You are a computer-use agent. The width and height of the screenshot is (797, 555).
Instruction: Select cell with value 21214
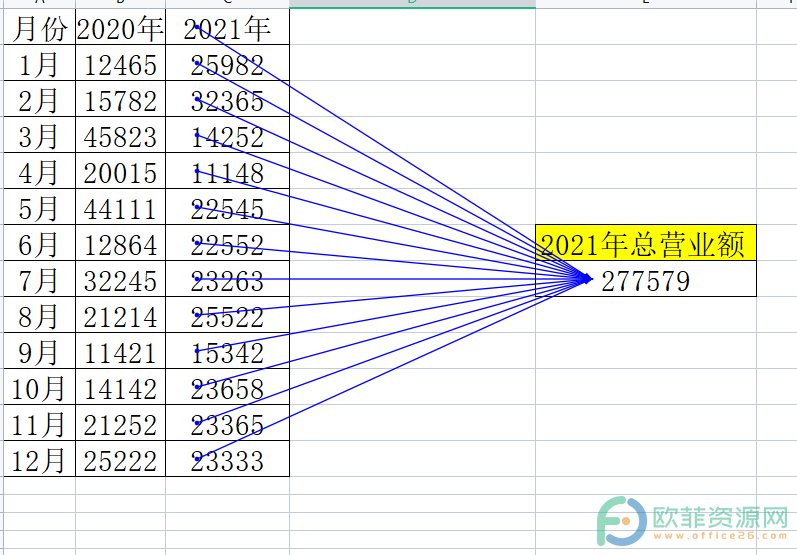pos(120,315)
